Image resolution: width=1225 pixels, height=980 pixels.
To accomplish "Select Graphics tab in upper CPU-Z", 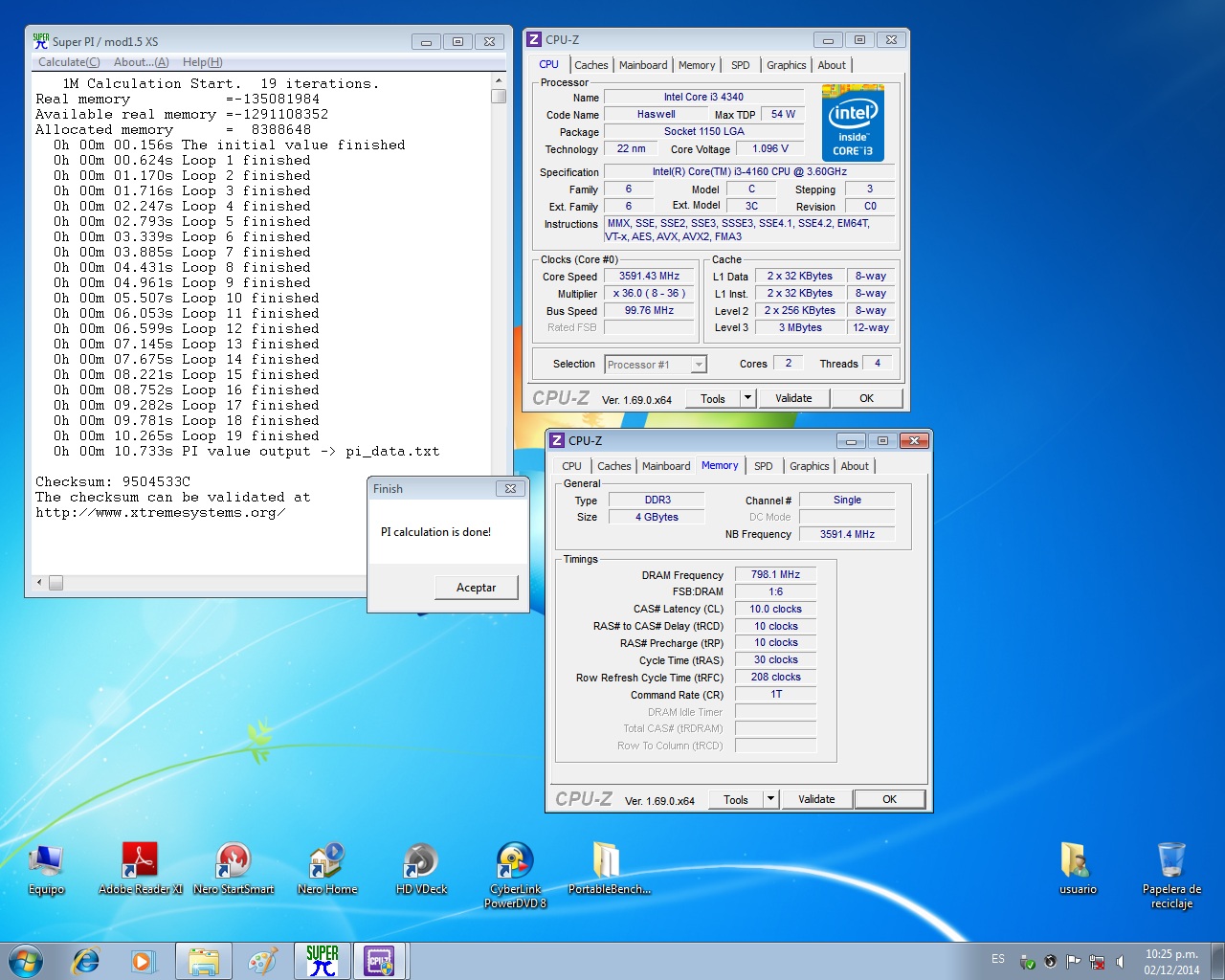I will pos(786,65).
